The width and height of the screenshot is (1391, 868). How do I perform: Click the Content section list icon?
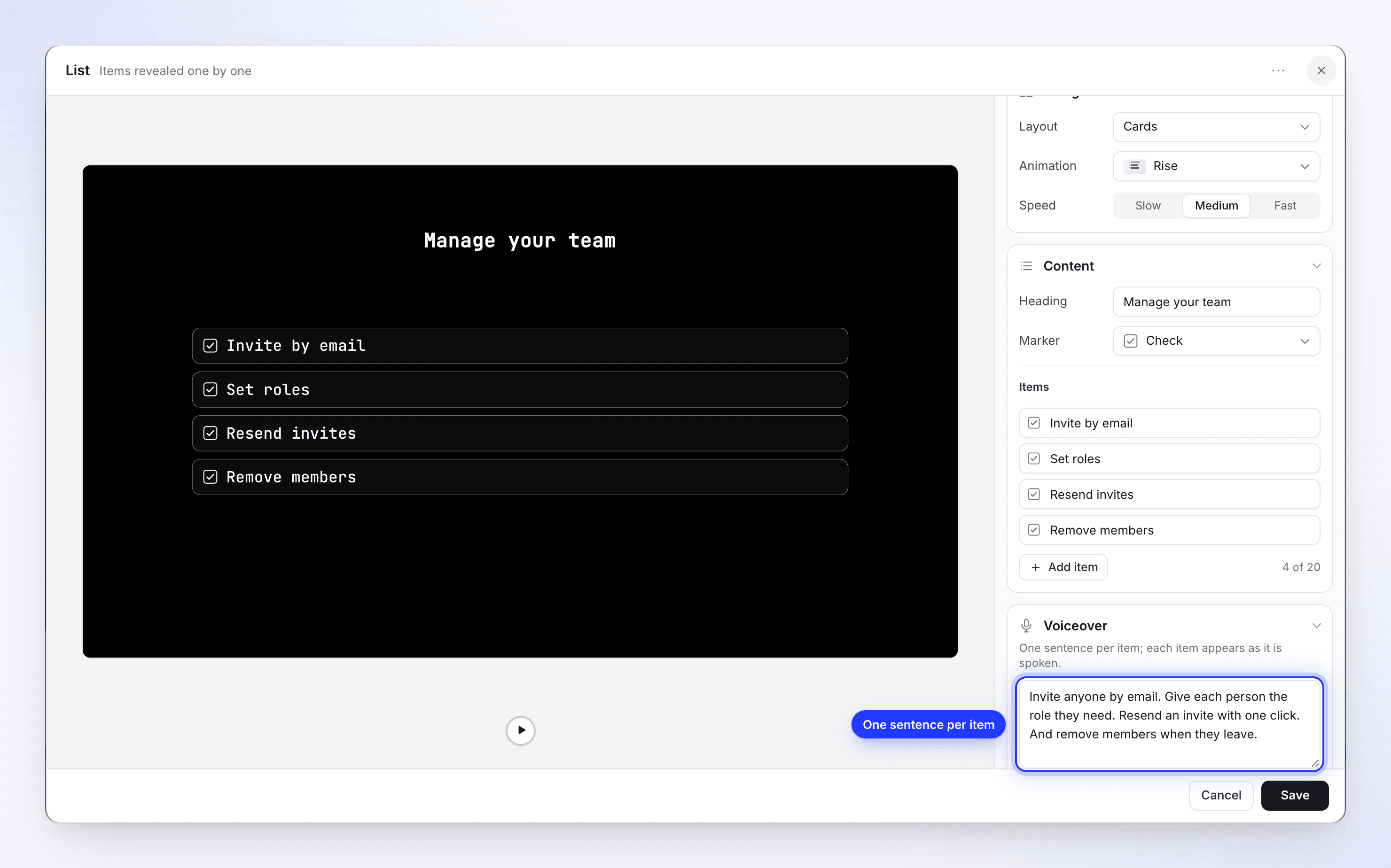click(x=1026, y=266)
